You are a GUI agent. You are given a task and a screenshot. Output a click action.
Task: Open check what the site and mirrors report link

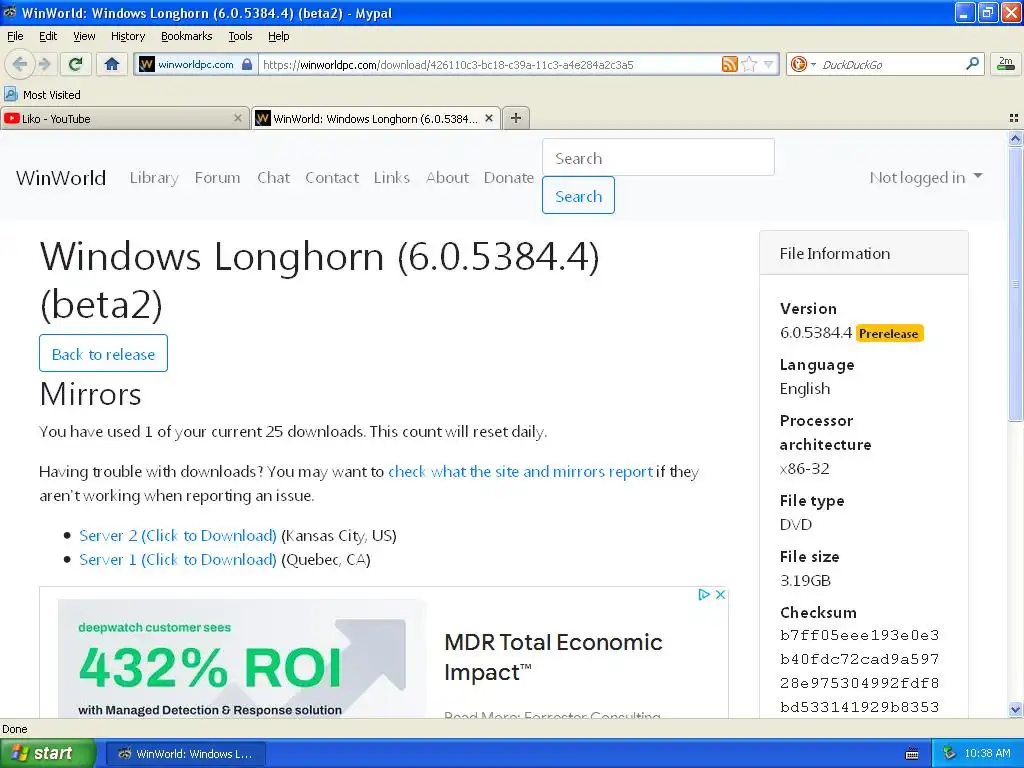click(x=520, y=472)
